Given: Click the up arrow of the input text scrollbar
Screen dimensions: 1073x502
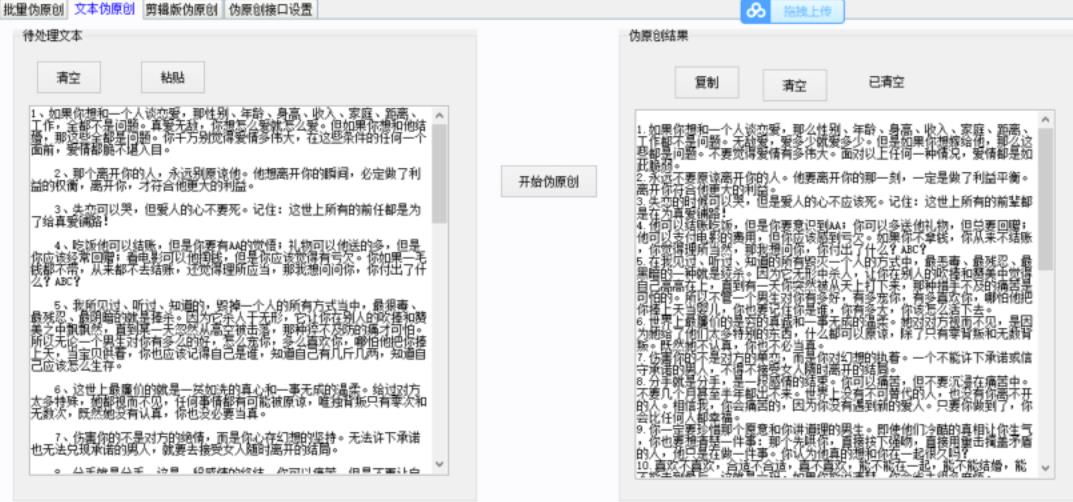Looking at the screenshot, I should coord(440,114).
